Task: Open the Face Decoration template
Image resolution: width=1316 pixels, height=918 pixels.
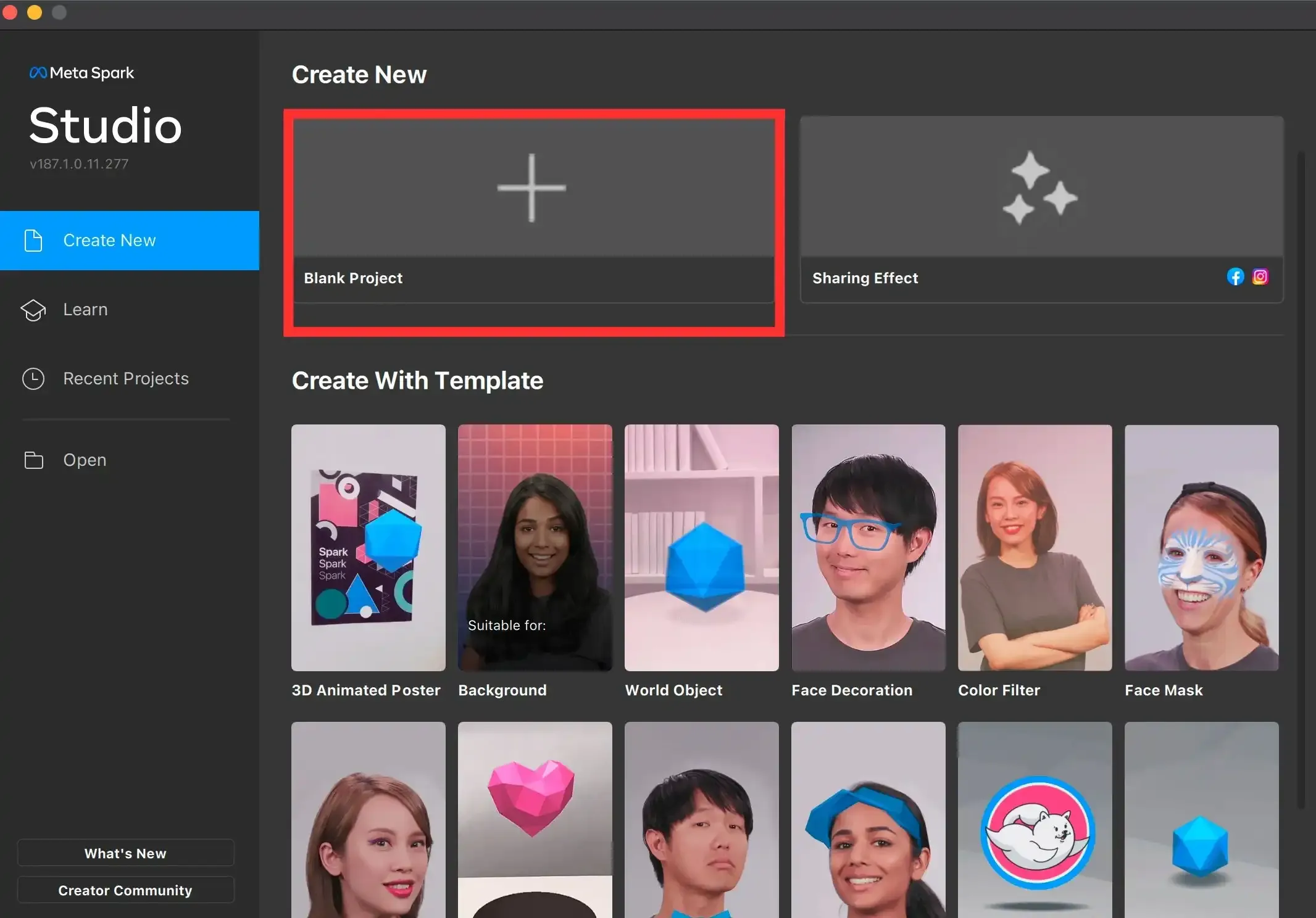Action: pyautogui.click(x=868, y=548)
